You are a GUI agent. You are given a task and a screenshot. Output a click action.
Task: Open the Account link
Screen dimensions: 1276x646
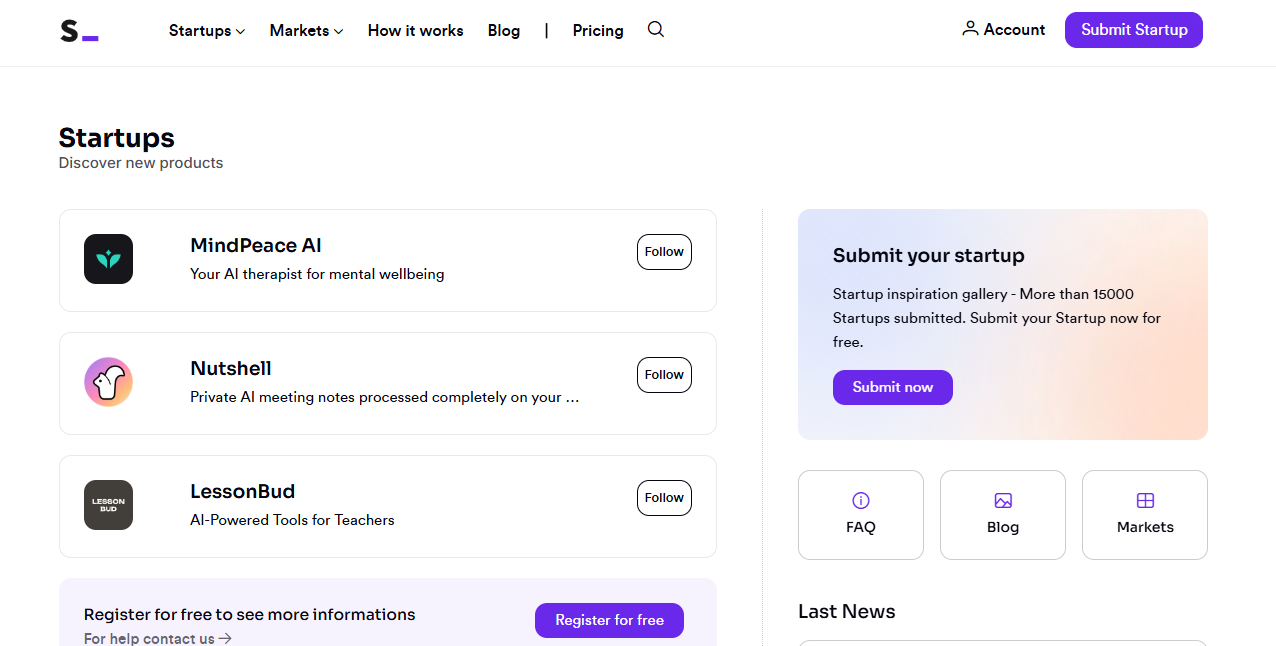click(x=1004, y=30)
